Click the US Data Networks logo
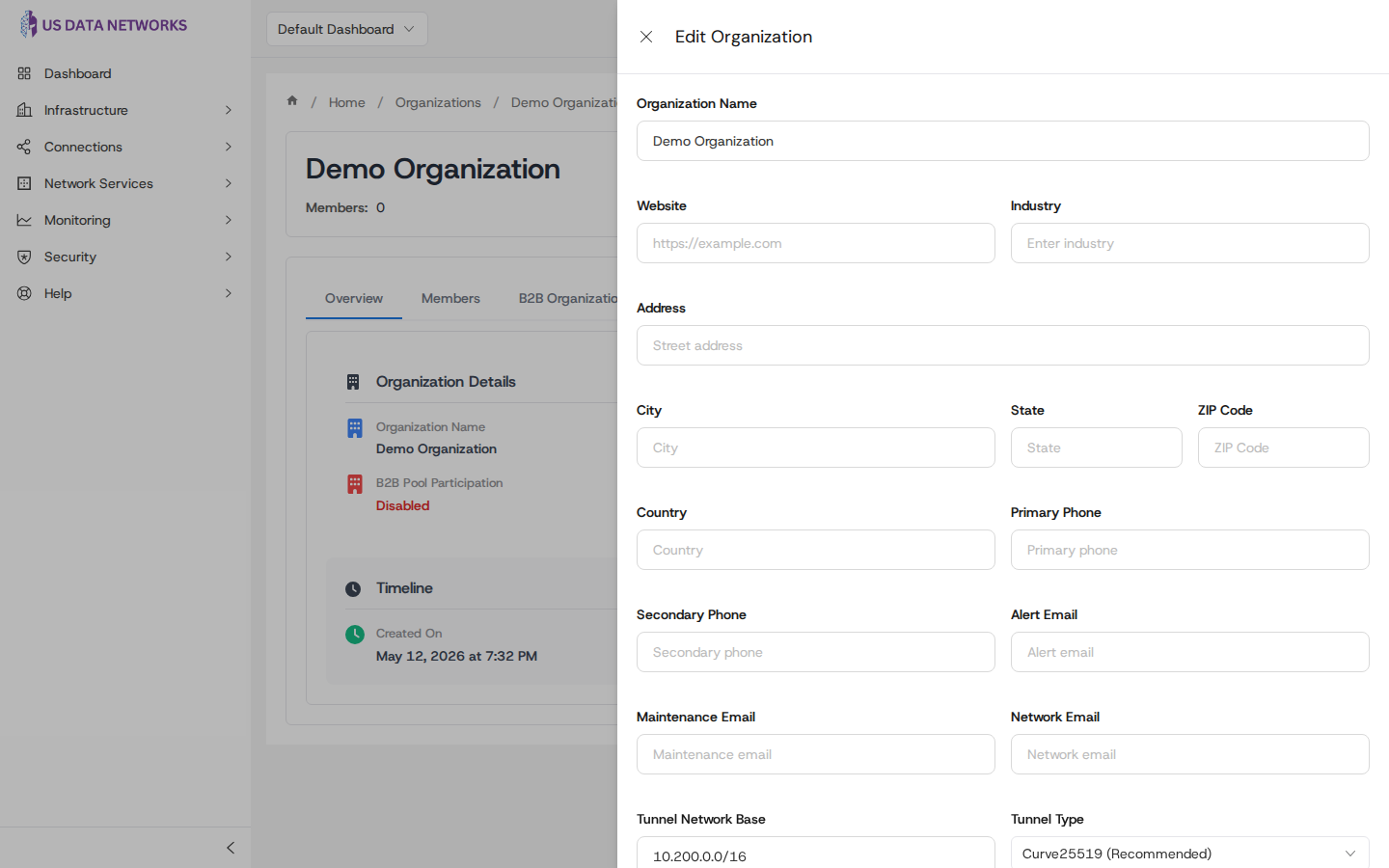Screen dimensions: 1389x868 click(103, 25)
